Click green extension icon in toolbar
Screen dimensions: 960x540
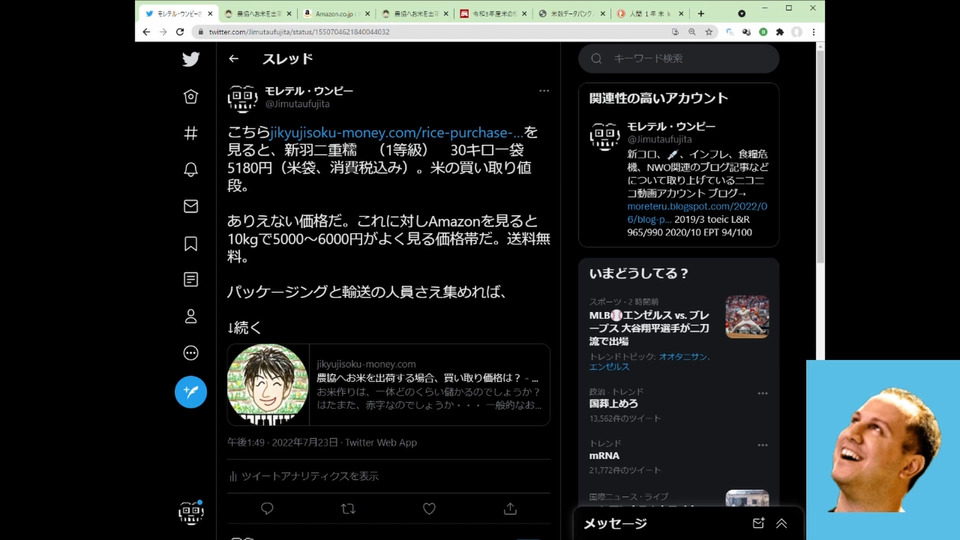(x=763, y=32)
